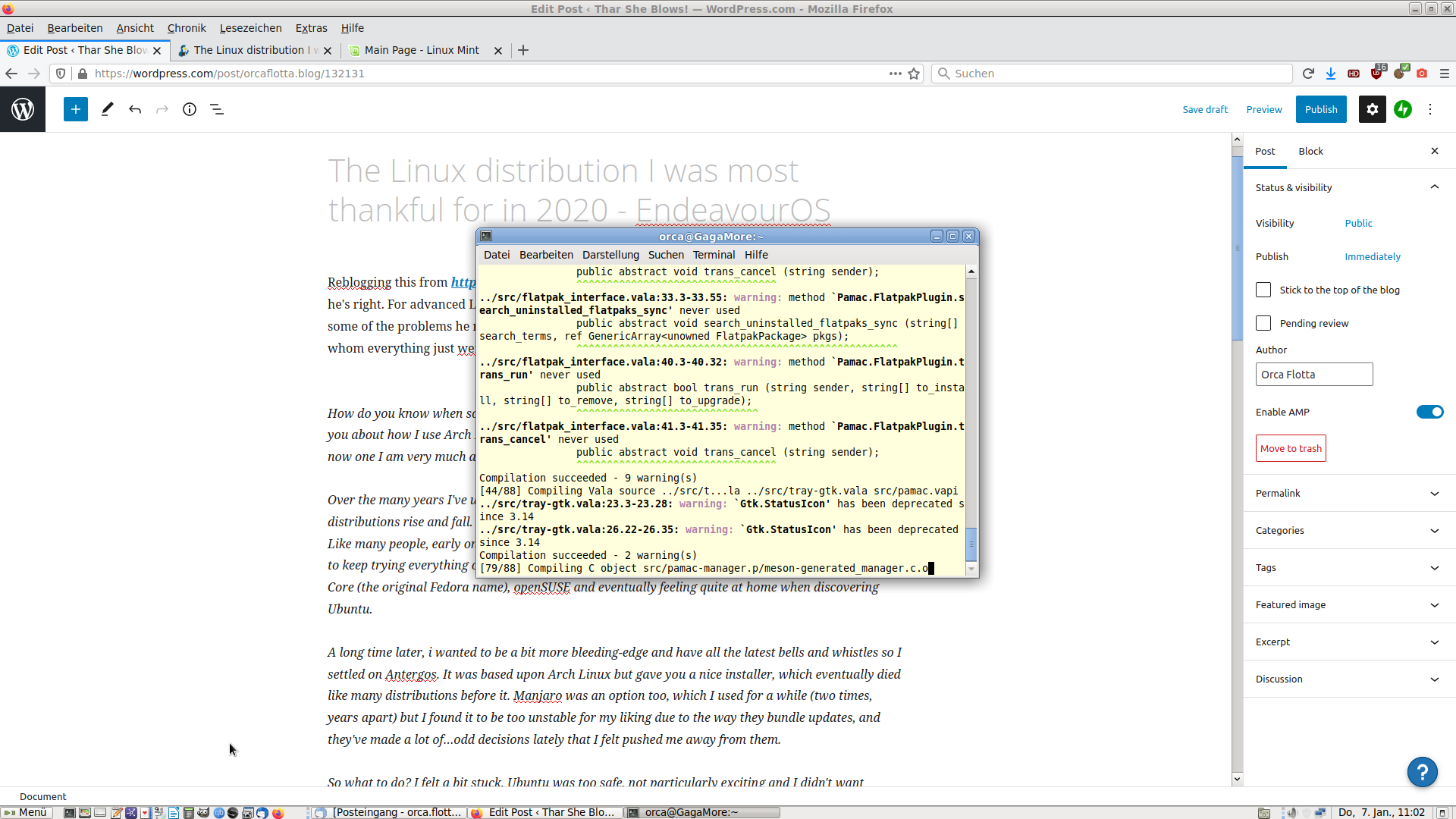The image size is (1456, 819).
Task: Expand the Permalink panel
Action: 1349,493
